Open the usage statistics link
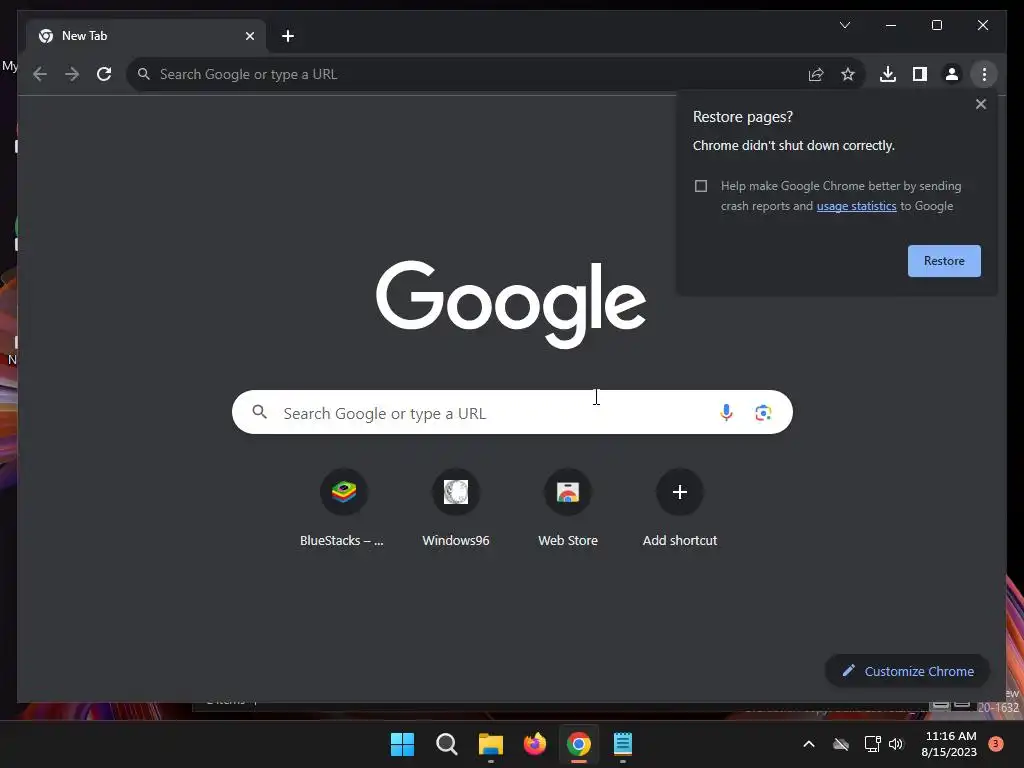 click(856, 206)
